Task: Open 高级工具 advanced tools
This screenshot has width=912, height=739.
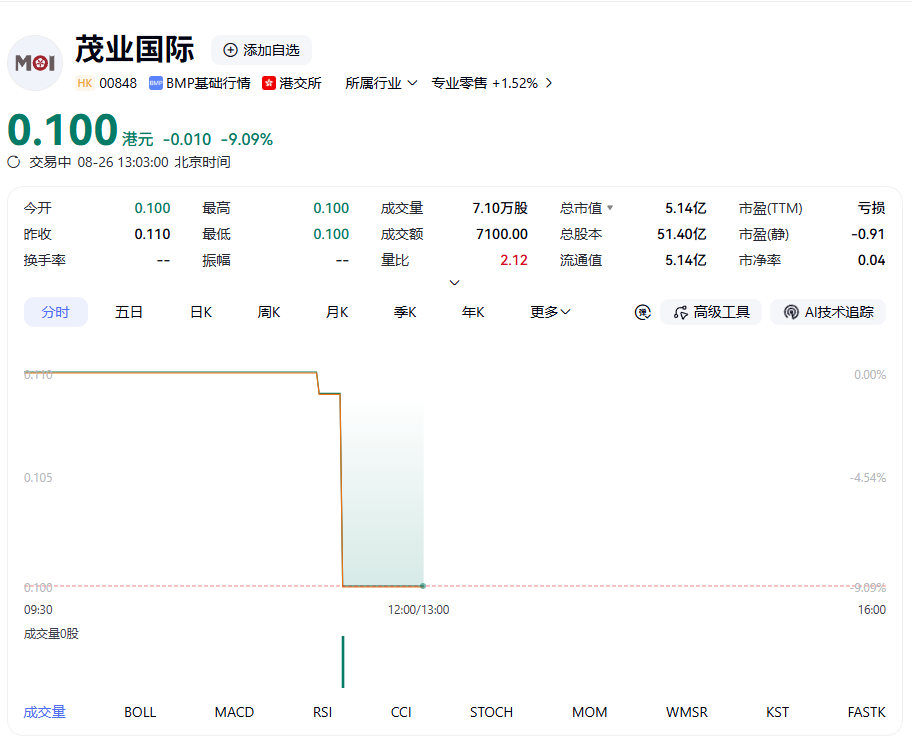Action: click(x=711, y=312)
